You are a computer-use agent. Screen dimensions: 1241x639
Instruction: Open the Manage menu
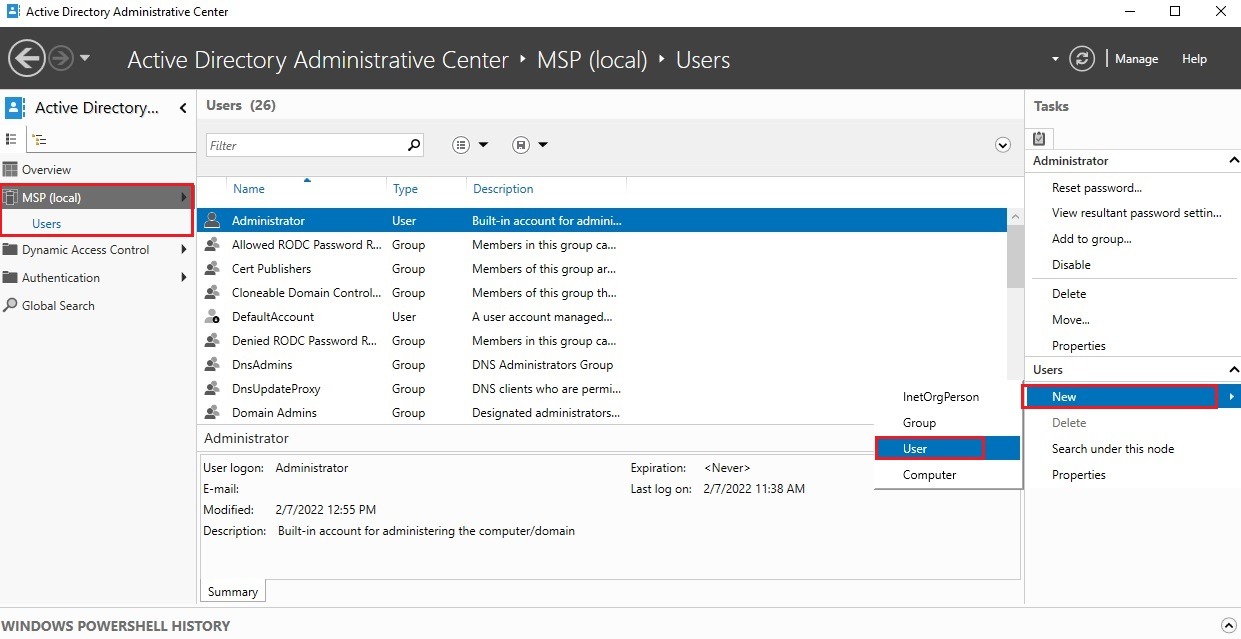[1136, 58]
